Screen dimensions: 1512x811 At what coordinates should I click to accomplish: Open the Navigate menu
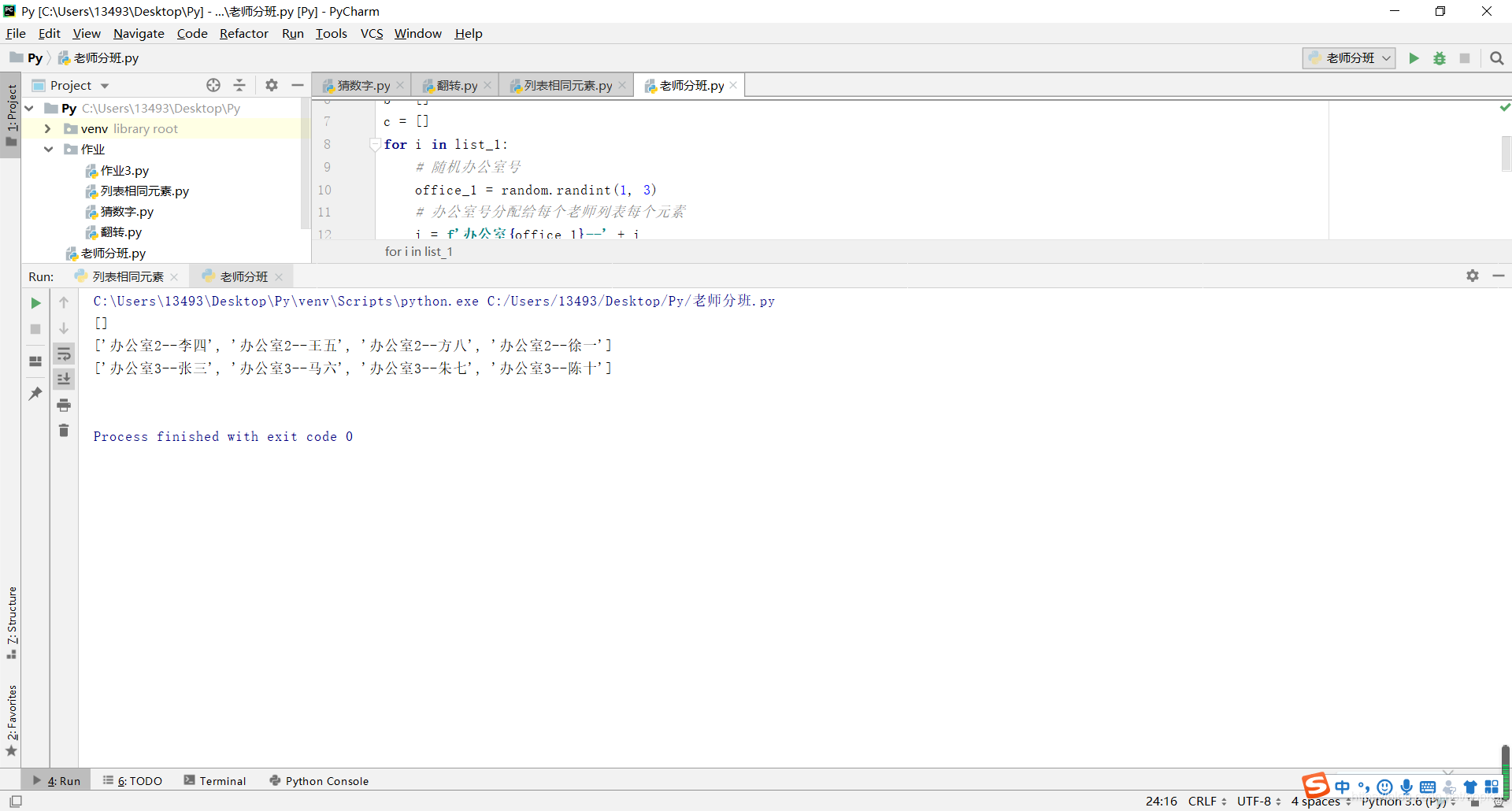click(139, 33)
